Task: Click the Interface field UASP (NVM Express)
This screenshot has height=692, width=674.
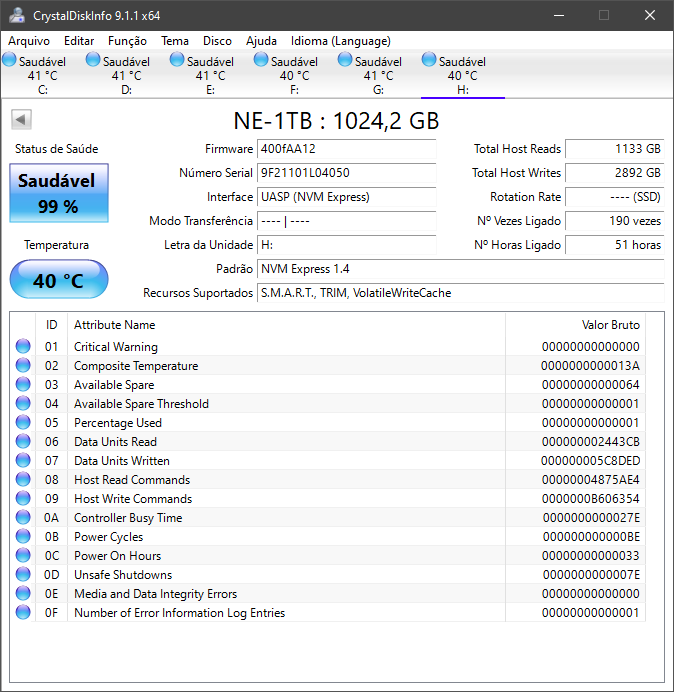Action: (346, 197)
